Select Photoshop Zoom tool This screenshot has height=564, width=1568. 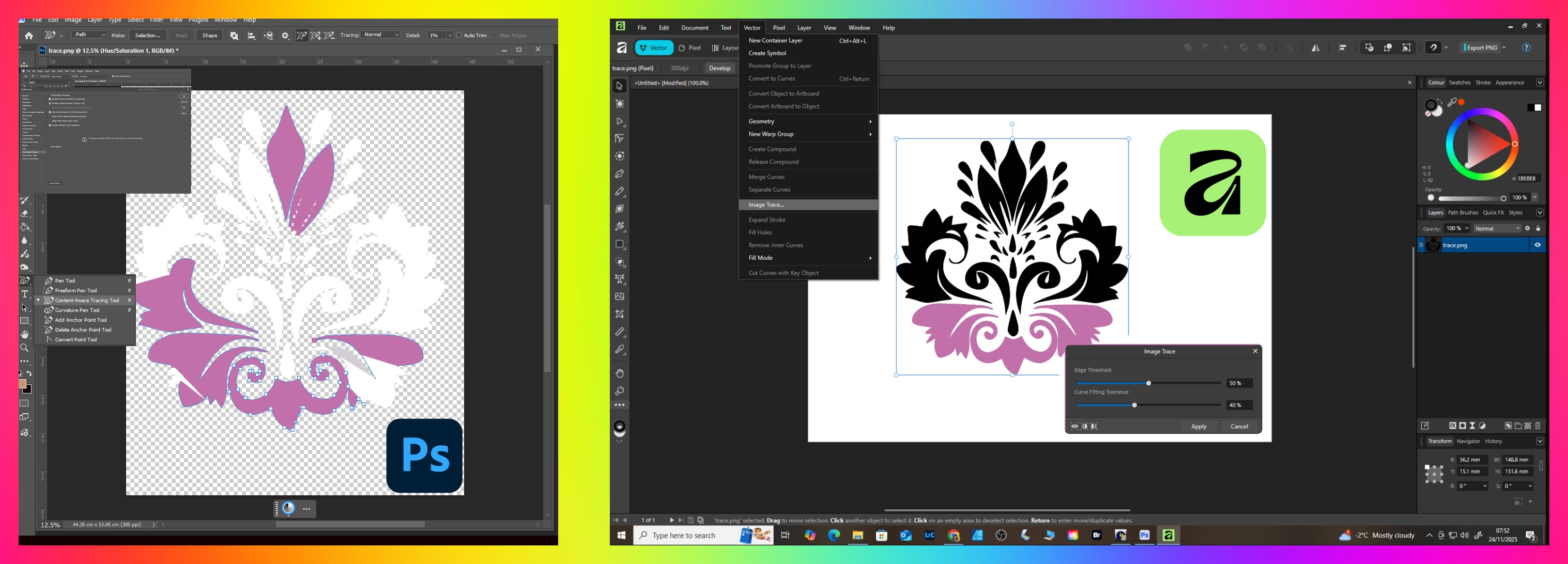[x=24, y=348]
